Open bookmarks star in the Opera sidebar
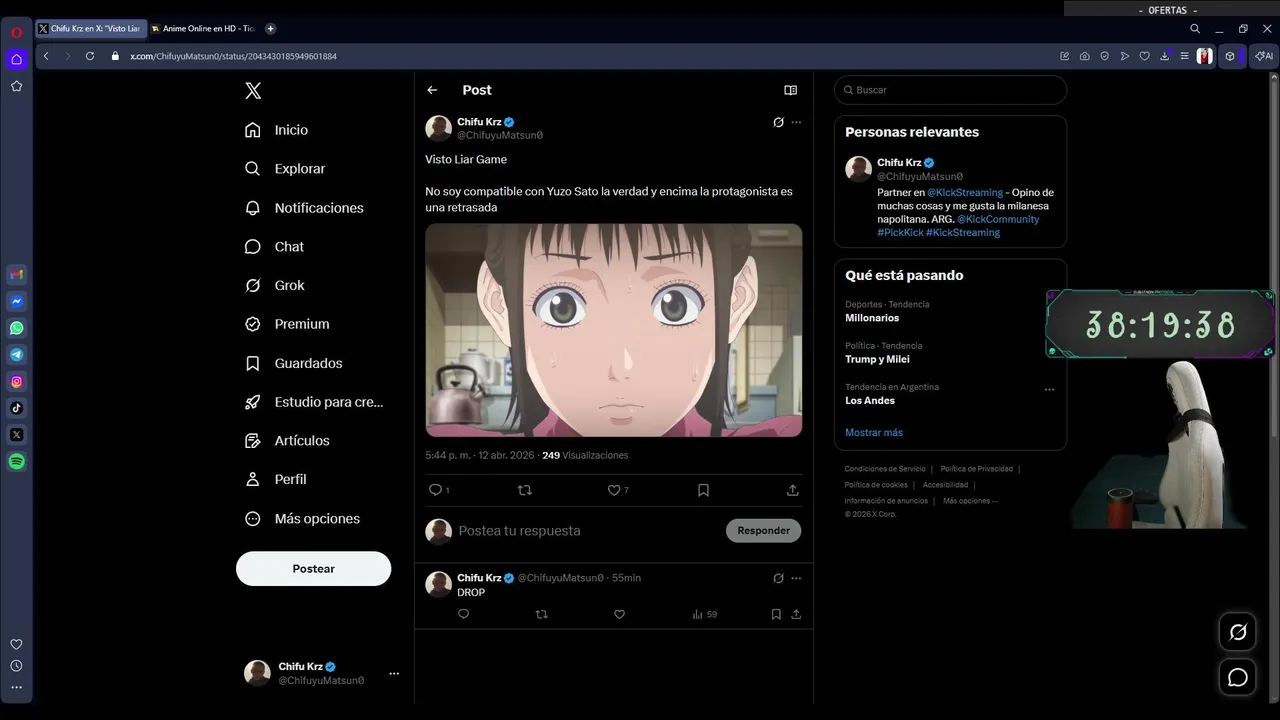1280x720 pixels. [16, 86]
